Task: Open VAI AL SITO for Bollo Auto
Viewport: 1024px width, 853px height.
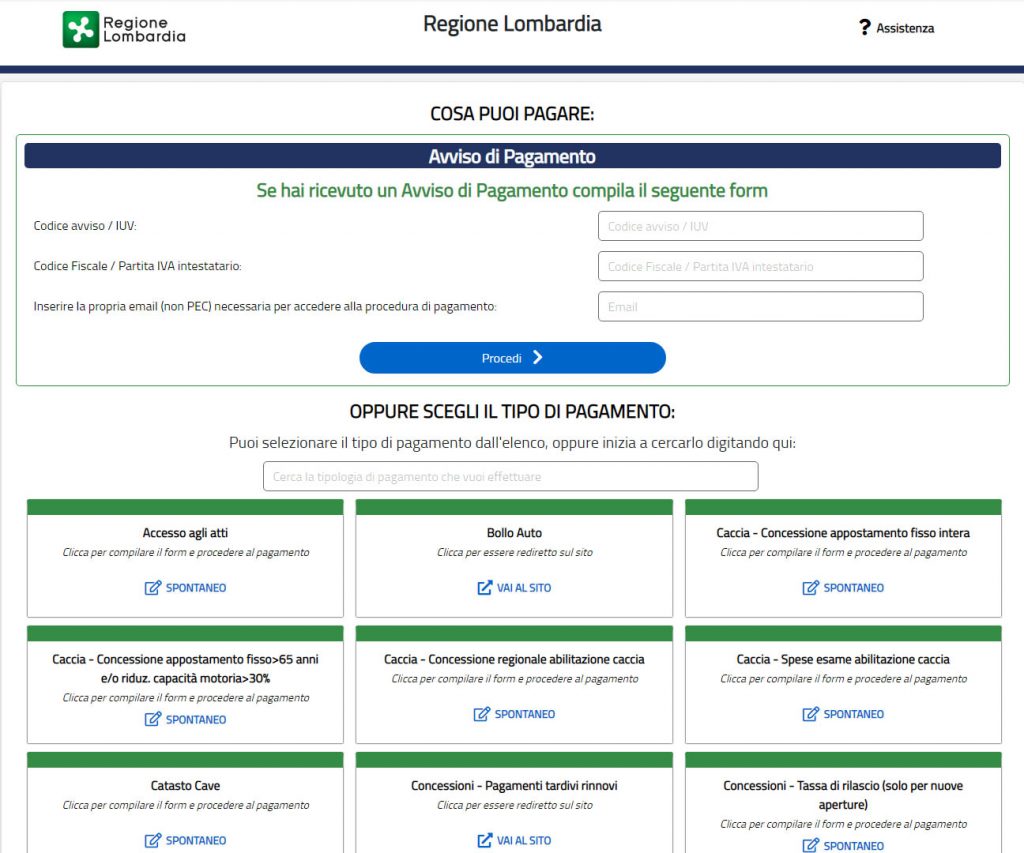Action: pos(524,588)
